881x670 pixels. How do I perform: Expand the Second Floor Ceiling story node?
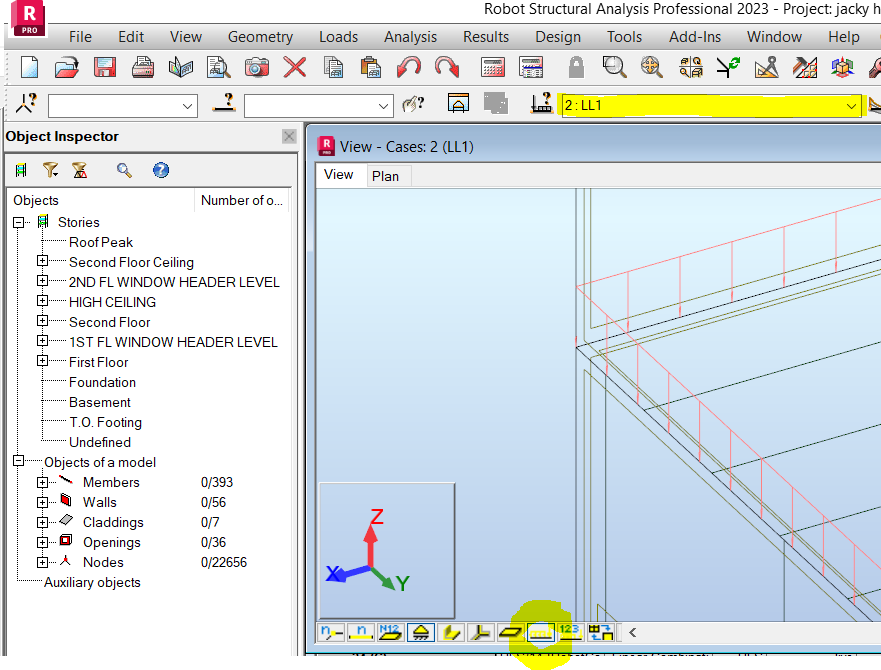point(41,262)
